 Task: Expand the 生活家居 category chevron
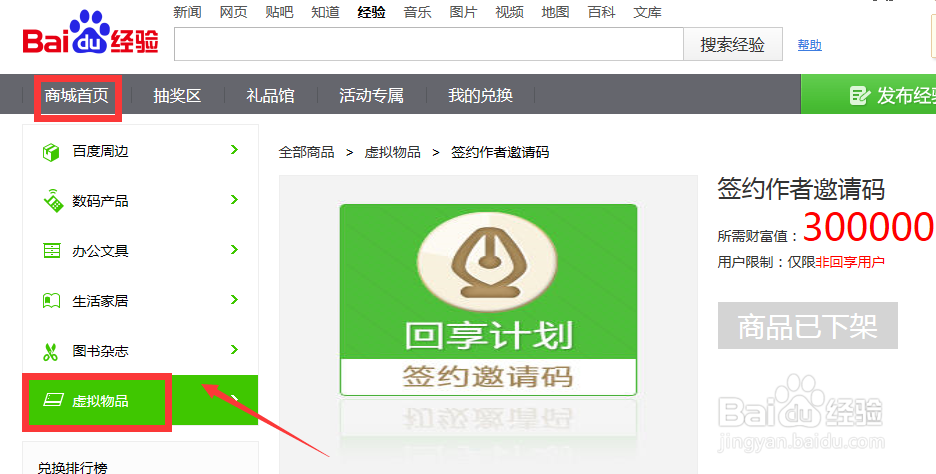pyautogui.click(x=234, y=299)
